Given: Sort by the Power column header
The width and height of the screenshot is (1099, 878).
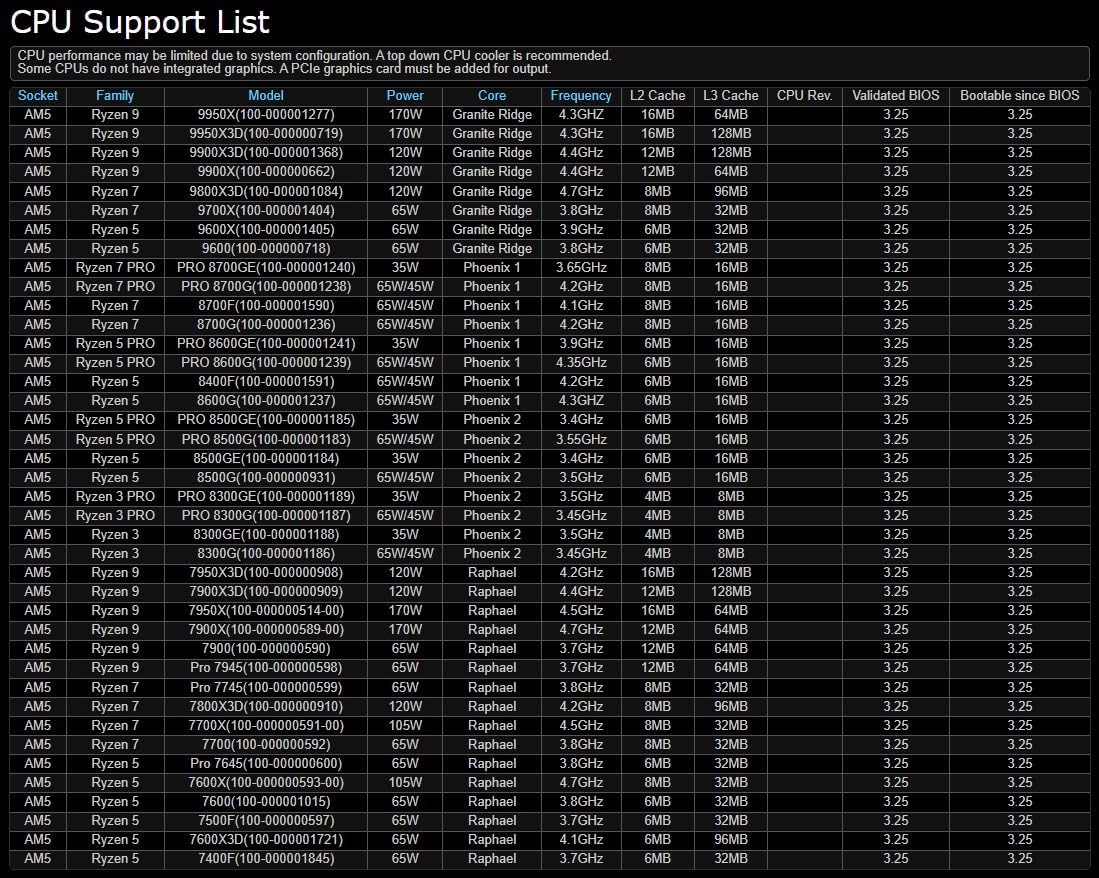Looking at the screenshot, I should tap(405, 96).
